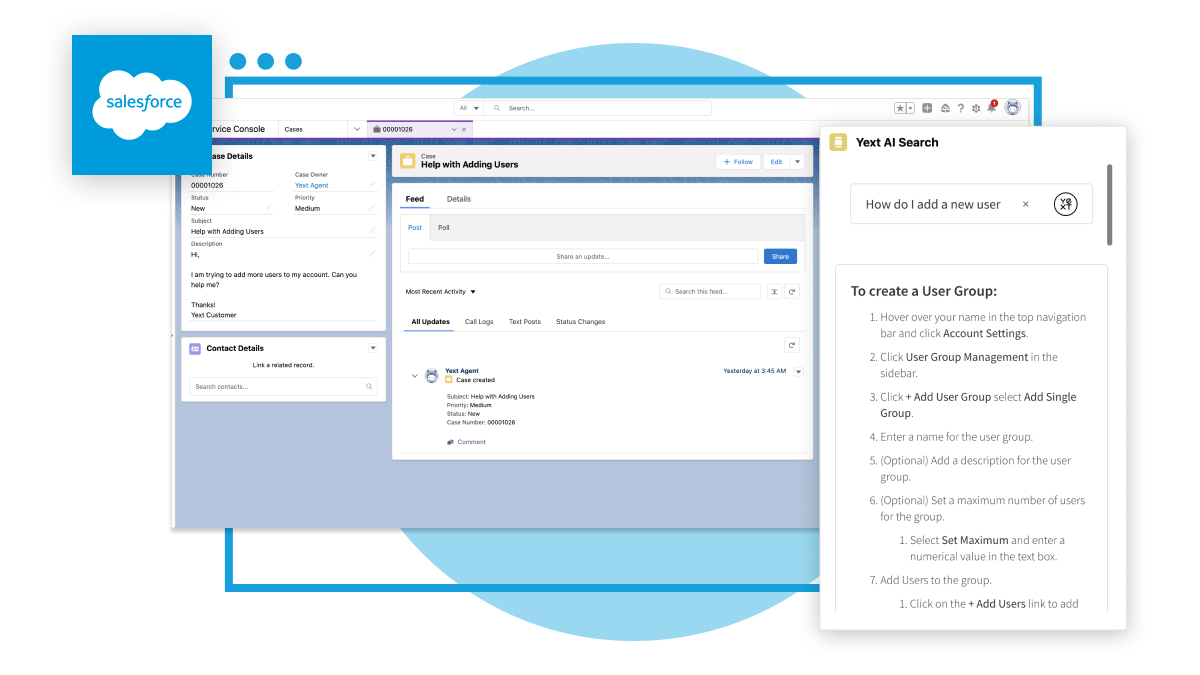Open the Trailhead guidance icon in header

[945, 108]
